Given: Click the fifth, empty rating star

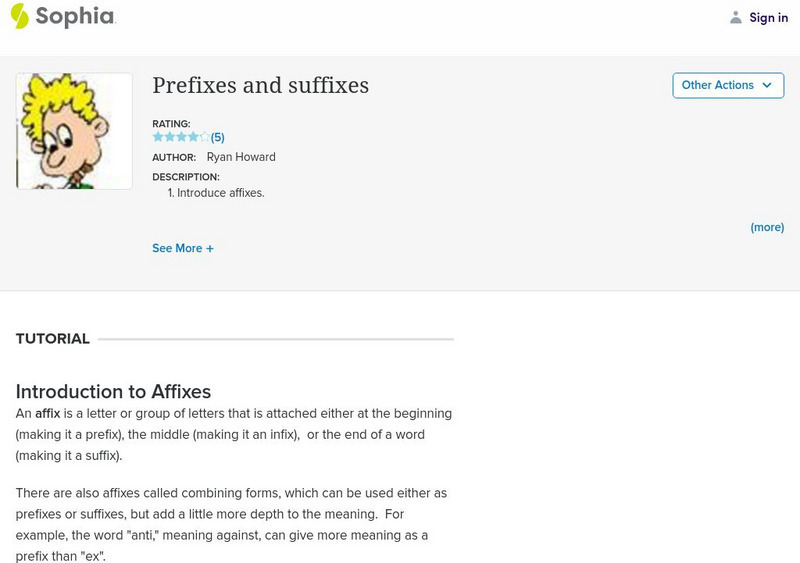Looking at the screenshot, I should pos(204,137).
